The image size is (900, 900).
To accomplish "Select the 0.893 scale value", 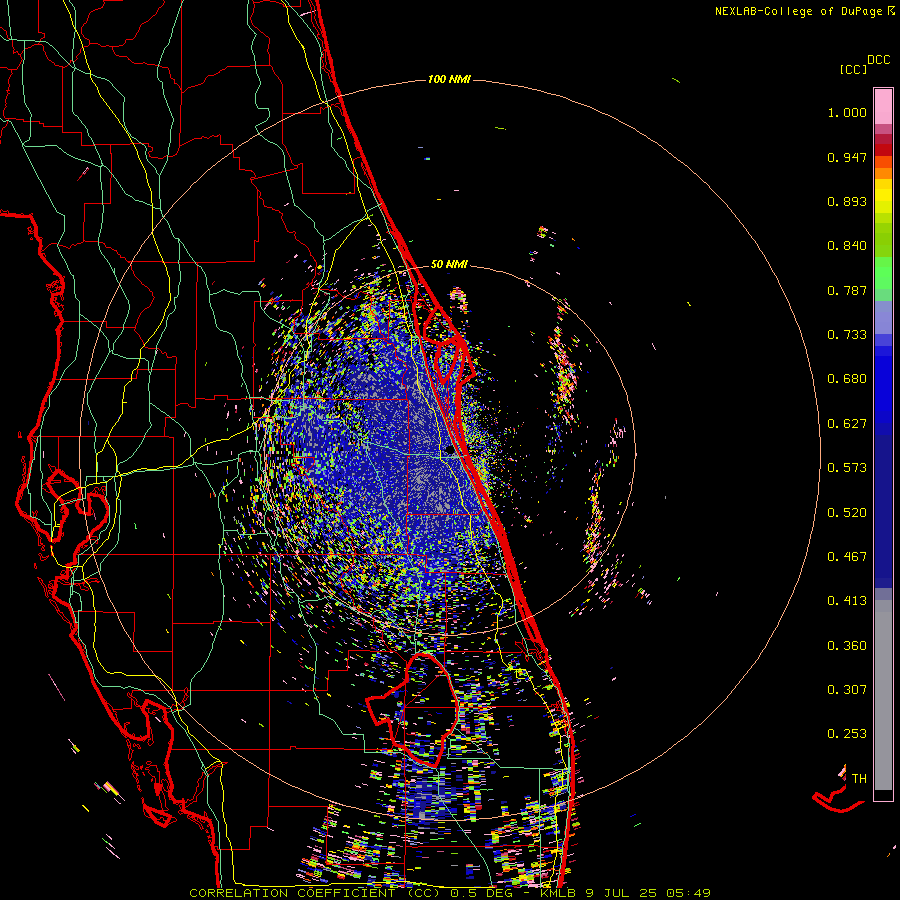I will pyautogui.click(x=847, y=201).
